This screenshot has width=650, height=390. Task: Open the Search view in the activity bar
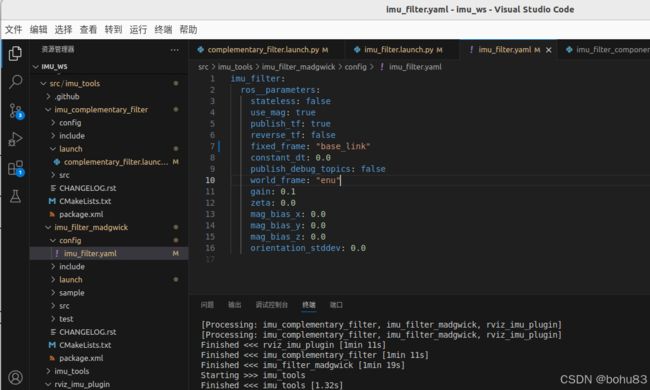click(x=15, y=82)
